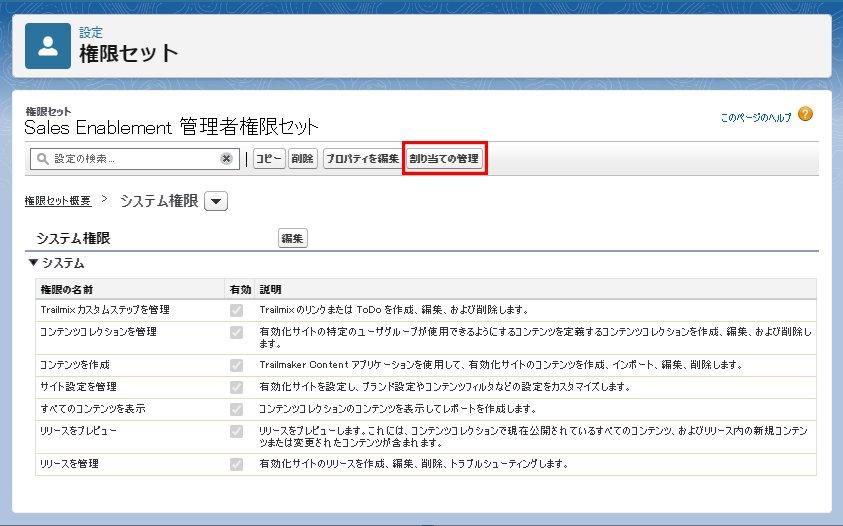The width and height of the screenshot is (843, 526).
Task: Click the magnifier icon in the search box
Action: (42, 159)
